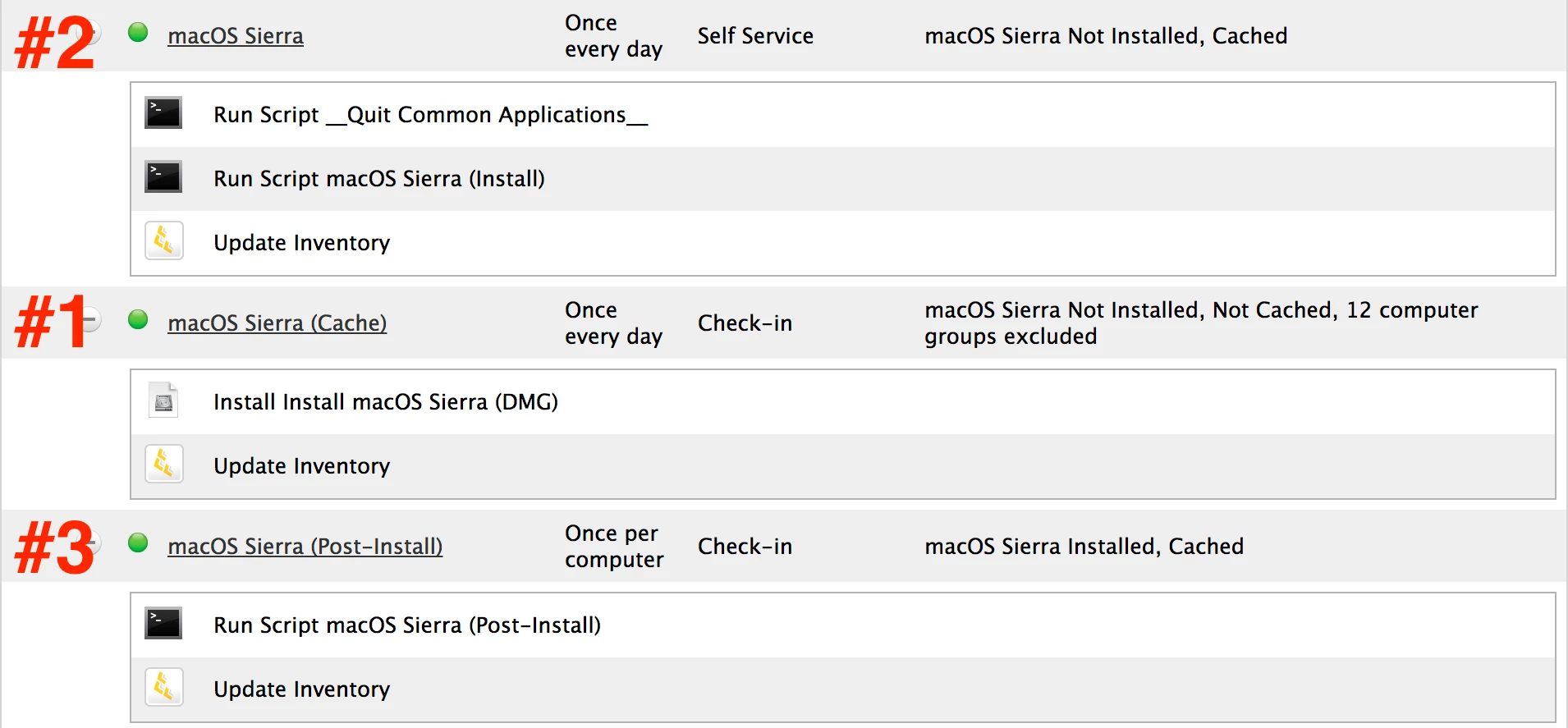Image resolution: width=1568 pixels, height=728 pixels.
Task: Click the terminal icon for macOS Sierra (Post-Install) script
Action: click(163, 624)
